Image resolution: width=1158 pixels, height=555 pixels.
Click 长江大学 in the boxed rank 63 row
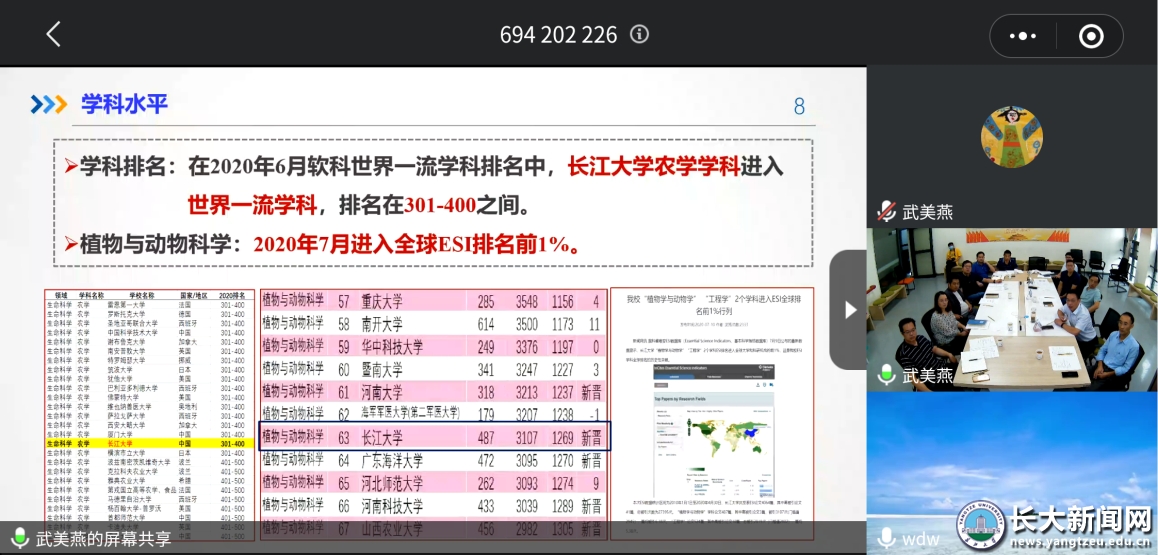(382, 438)
